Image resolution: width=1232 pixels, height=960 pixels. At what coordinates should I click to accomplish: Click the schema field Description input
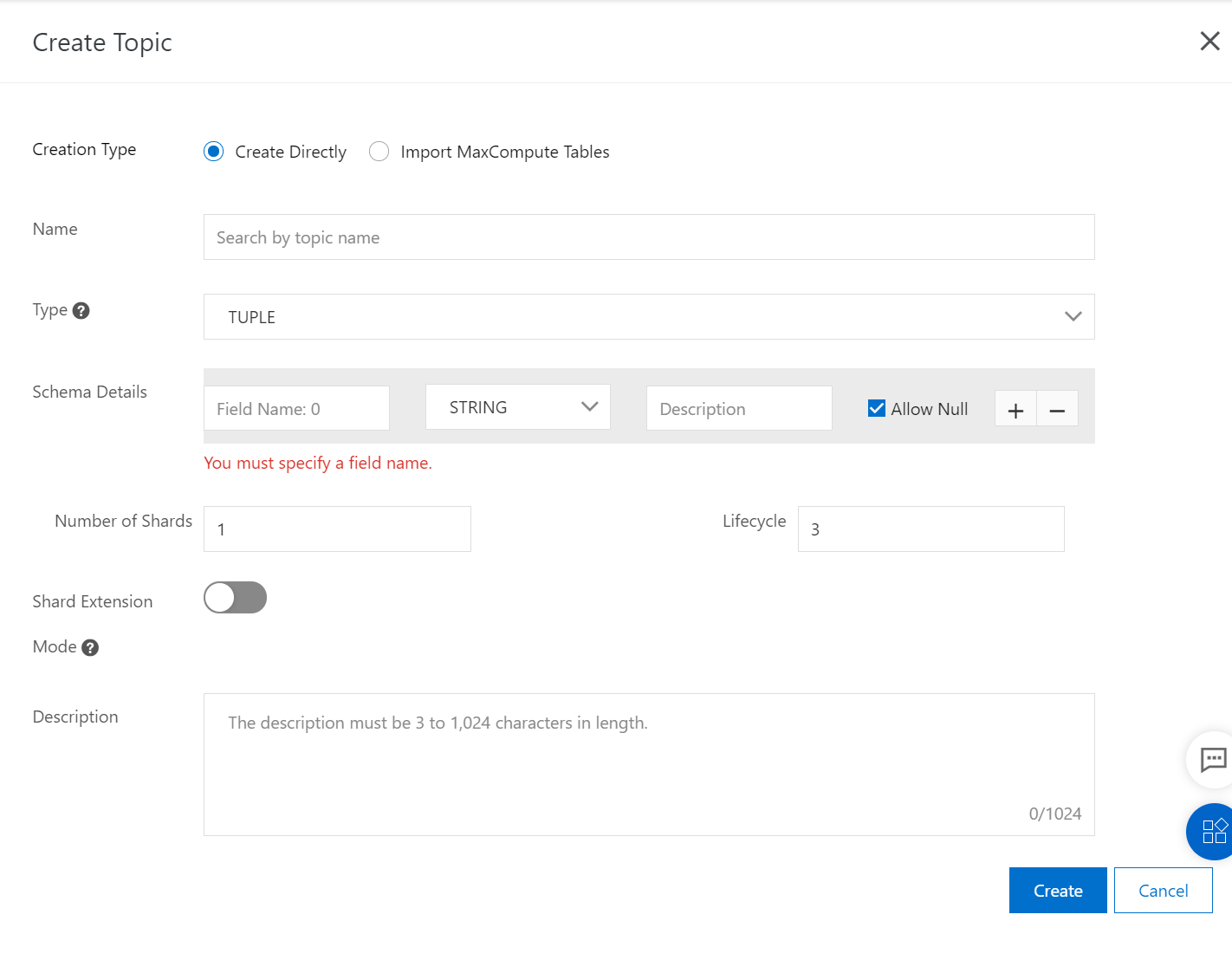(739, 408)
